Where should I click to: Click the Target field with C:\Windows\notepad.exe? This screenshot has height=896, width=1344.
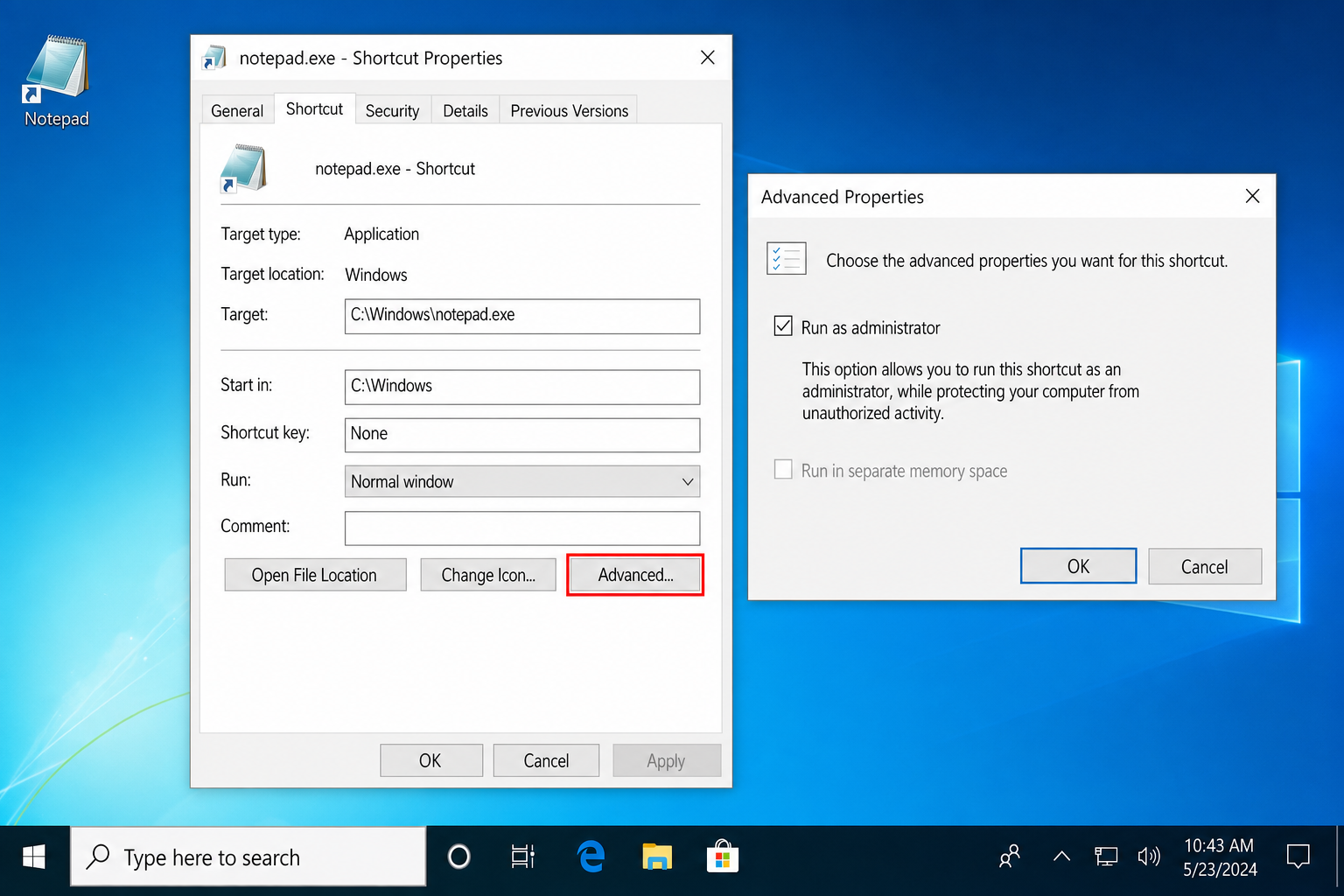pyautogui.click(x=522, y=316)
